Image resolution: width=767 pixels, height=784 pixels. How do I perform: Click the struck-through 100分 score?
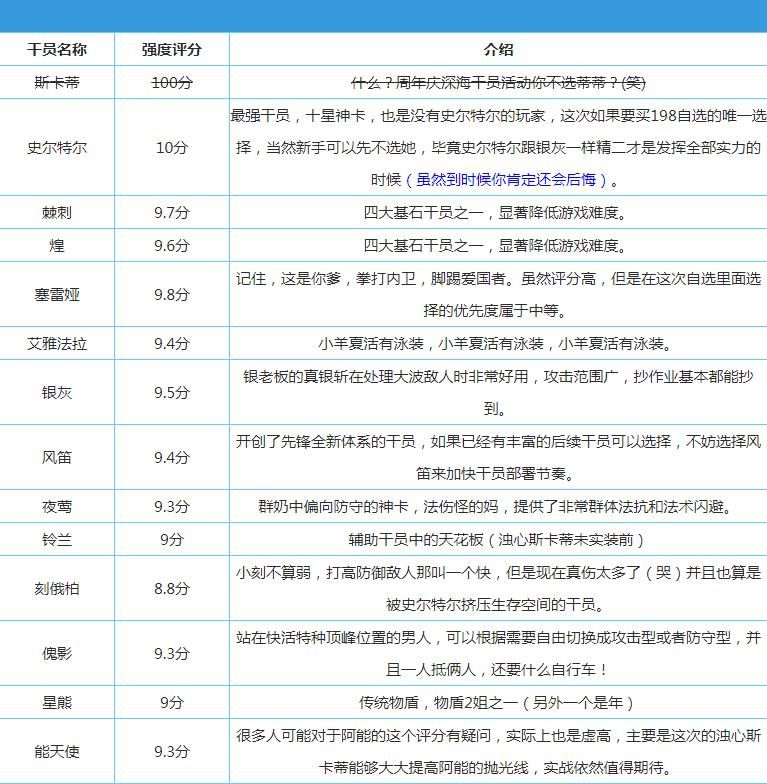[x=171, y=83]
